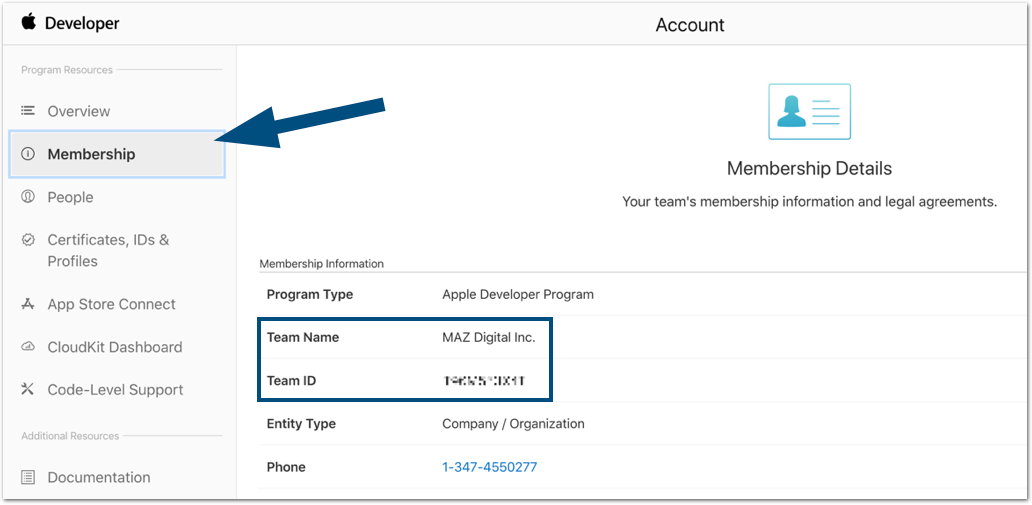The height and width of the screenshot is (505, 1032).
Task: Click the Apple logo icon
Action: click(28, 22)
